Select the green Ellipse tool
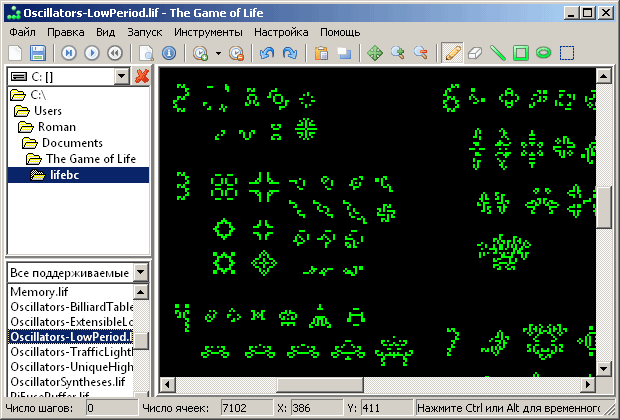This screenshot has height=420, width=620. tap(544, 53)
